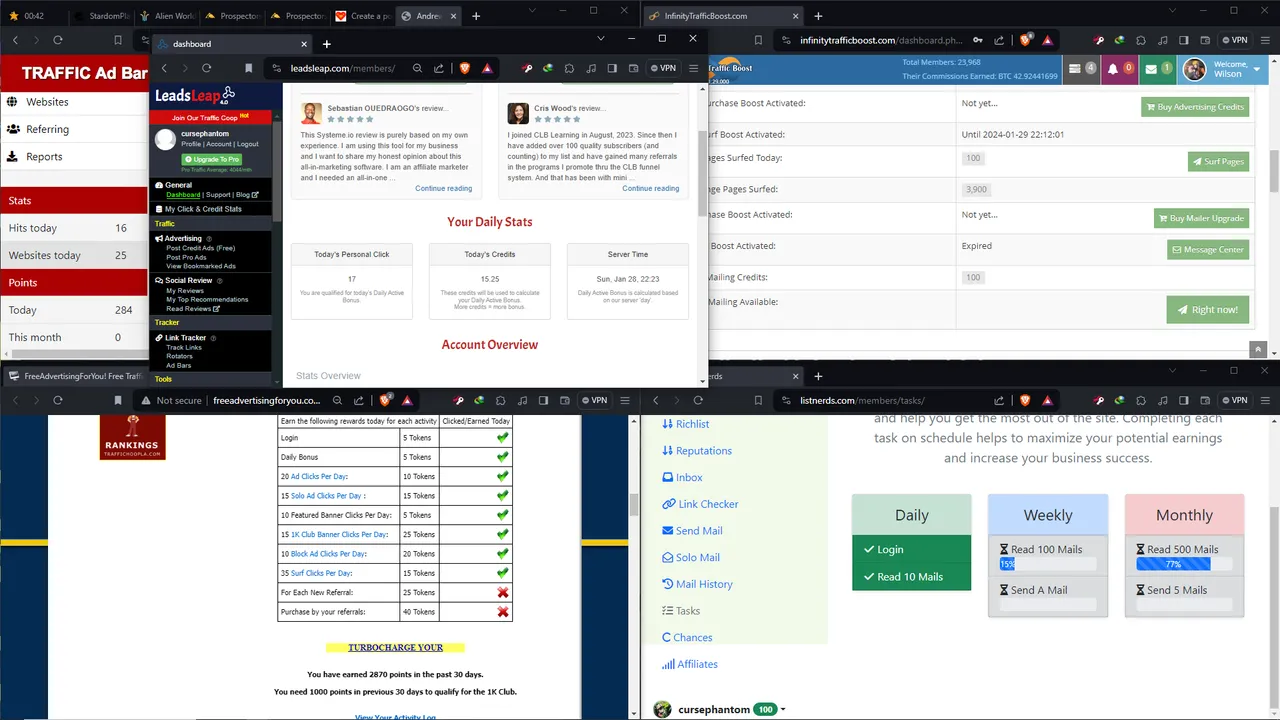Image resolution: width=1280 pixels, height=720 pixels.
Task: Open Continue reading under Cris Wood's review
Action: (651, 188)
